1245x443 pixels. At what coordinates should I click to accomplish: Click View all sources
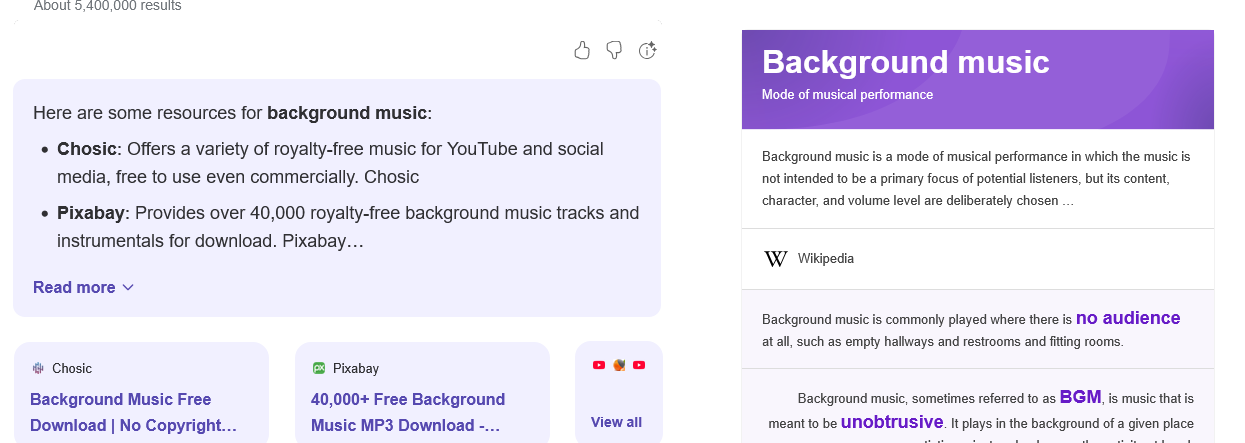point(616,422)
